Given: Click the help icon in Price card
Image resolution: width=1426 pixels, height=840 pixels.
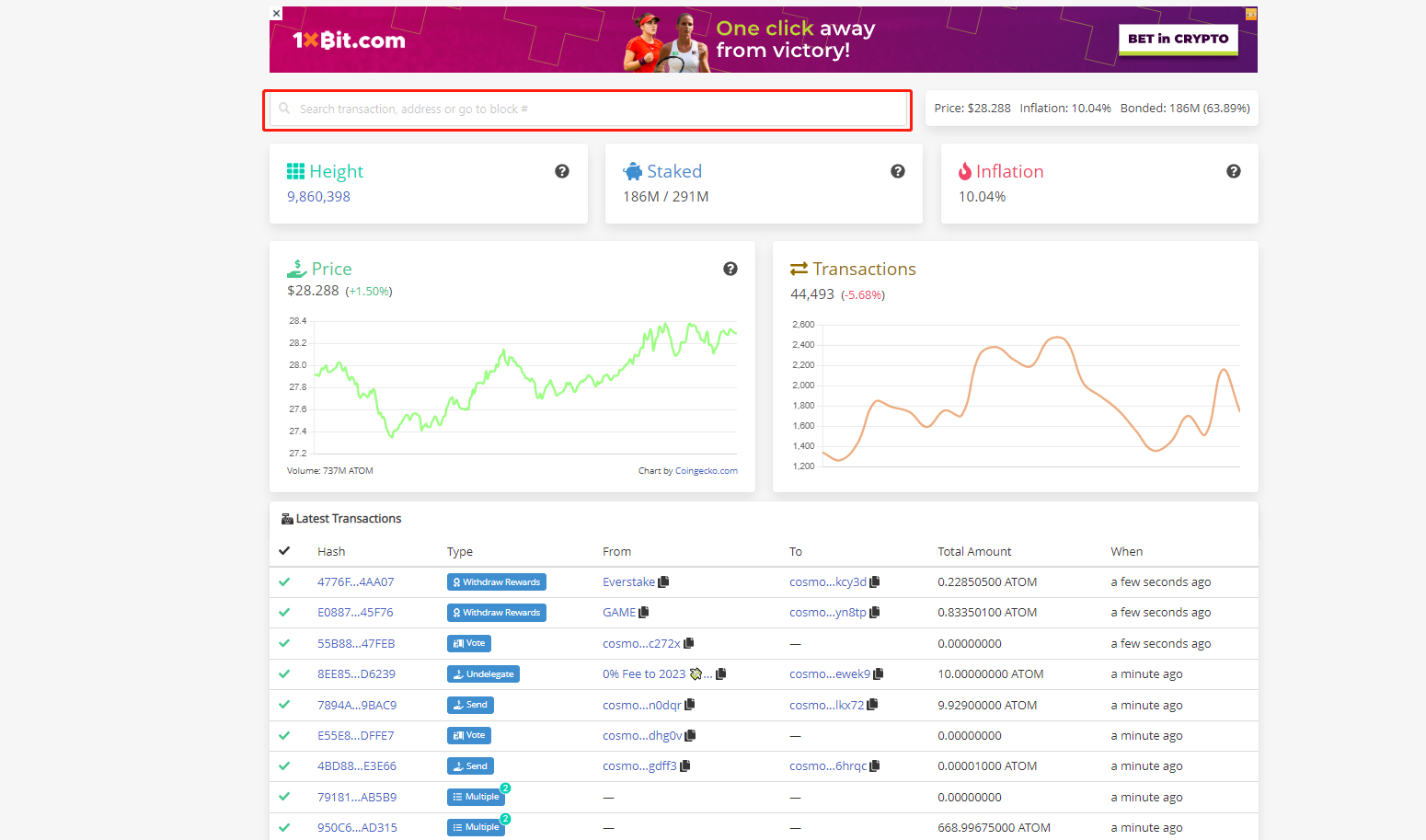Looking at the screenshot, I should click(730, 269).
